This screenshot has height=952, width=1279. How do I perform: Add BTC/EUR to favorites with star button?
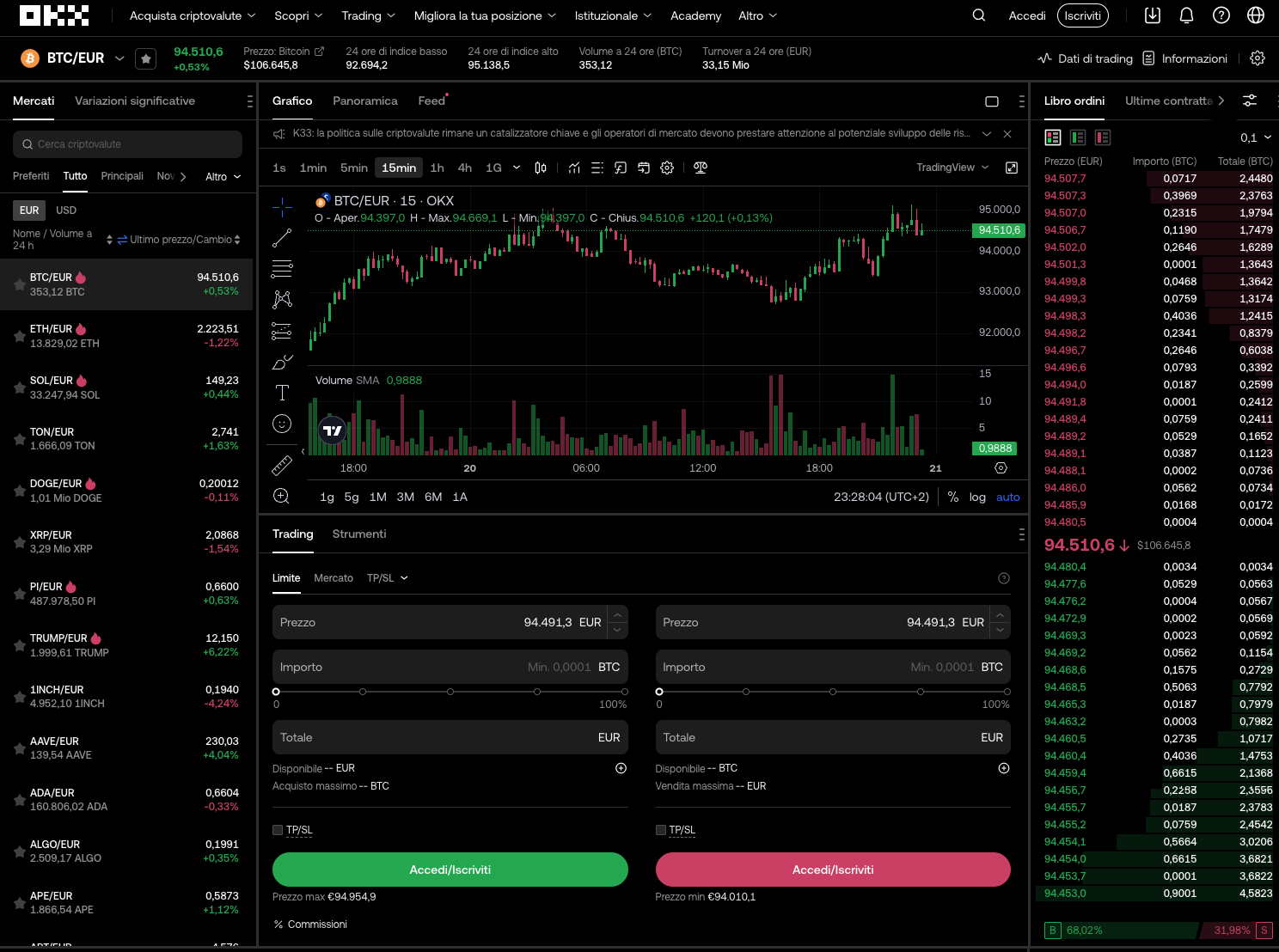[x=146, y=58]
